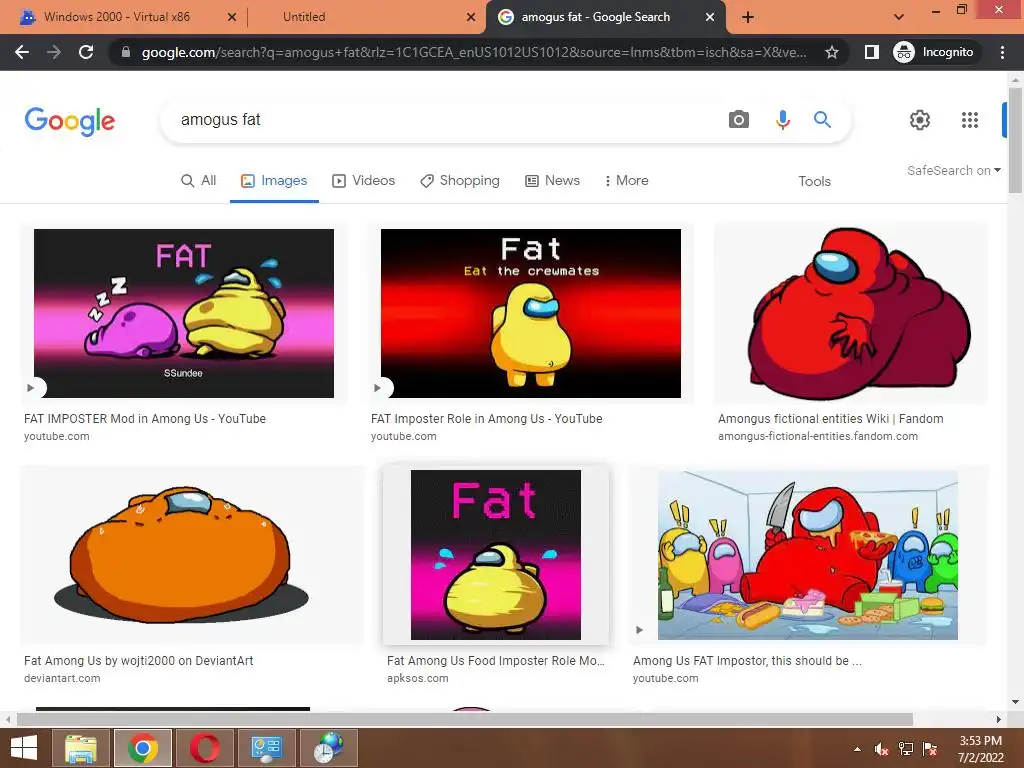
Task: Switch to the Untitled tab
Action: tap(304, 17)
